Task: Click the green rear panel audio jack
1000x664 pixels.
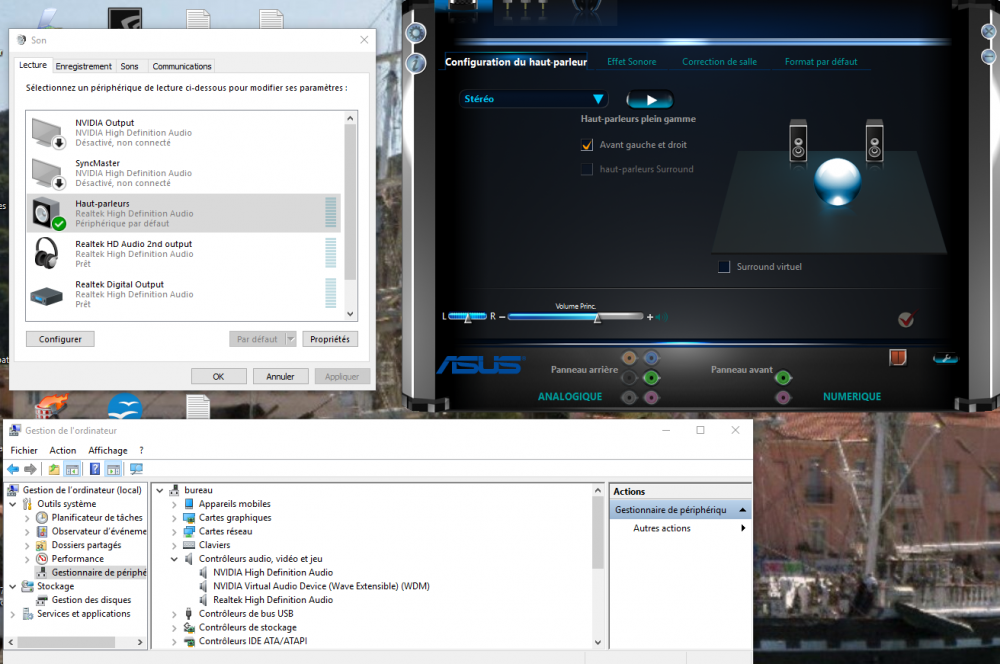Action: pyautogui.click(x=651, y=377)
